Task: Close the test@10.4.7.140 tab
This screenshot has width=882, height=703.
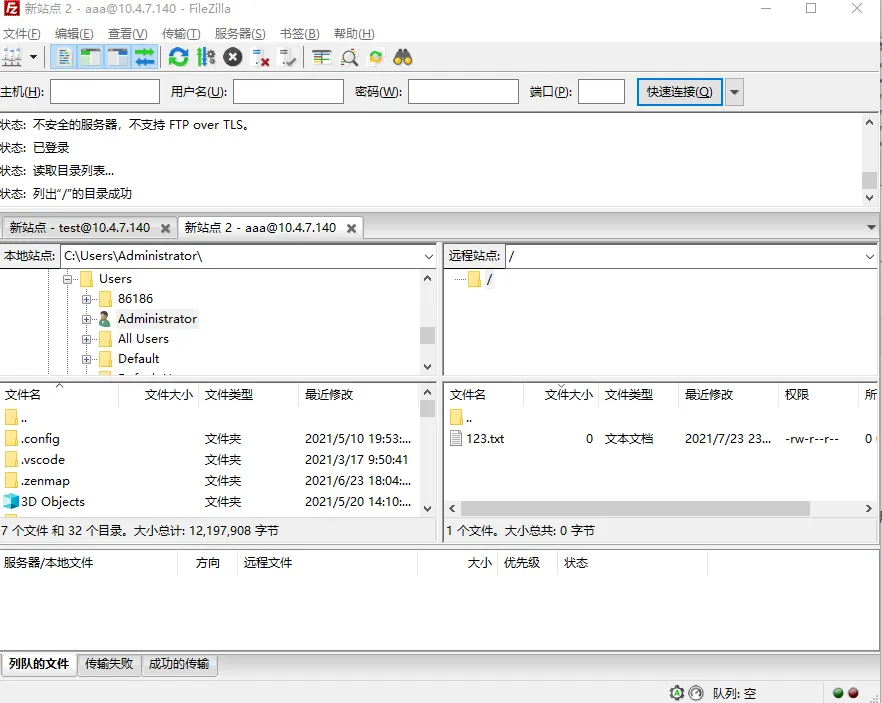Action: (165, 228)
